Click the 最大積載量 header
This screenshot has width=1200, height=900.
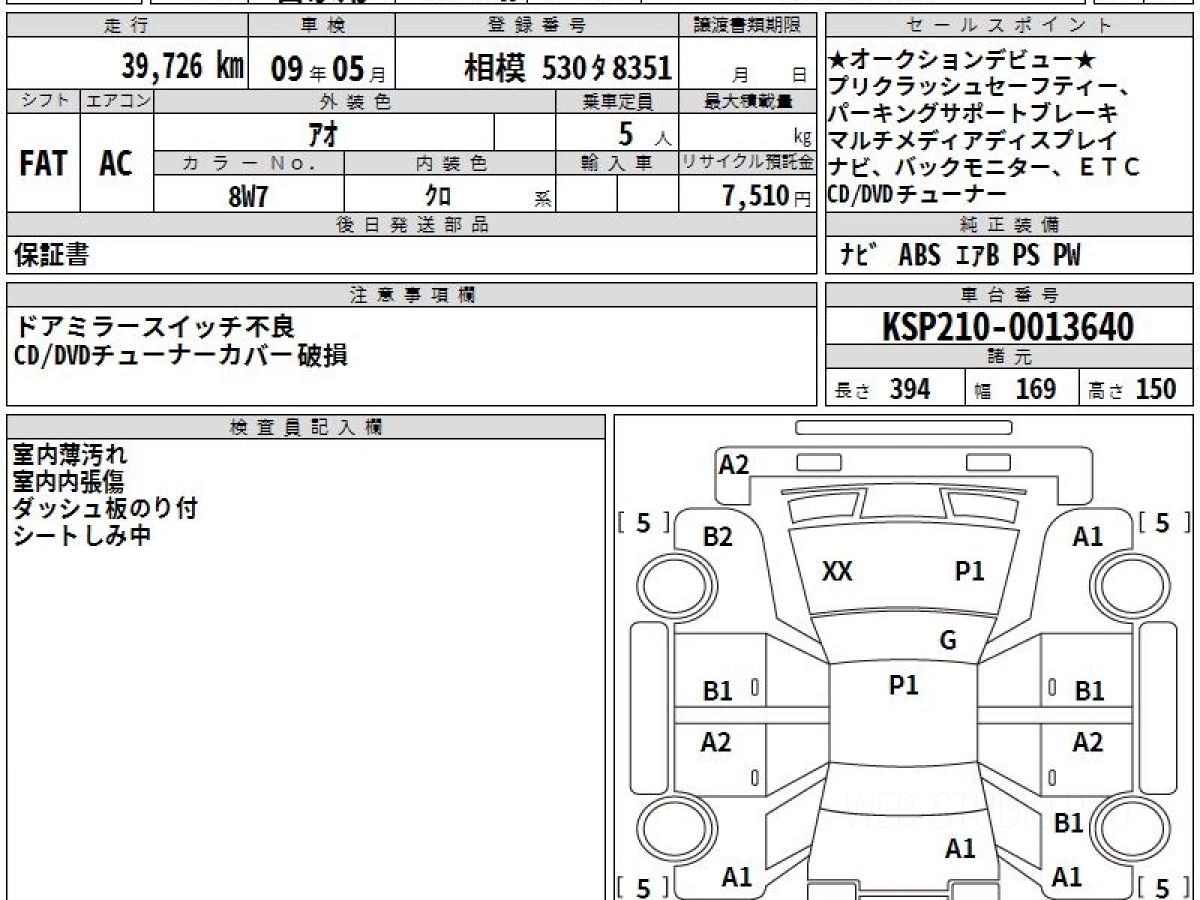point(748,101)
